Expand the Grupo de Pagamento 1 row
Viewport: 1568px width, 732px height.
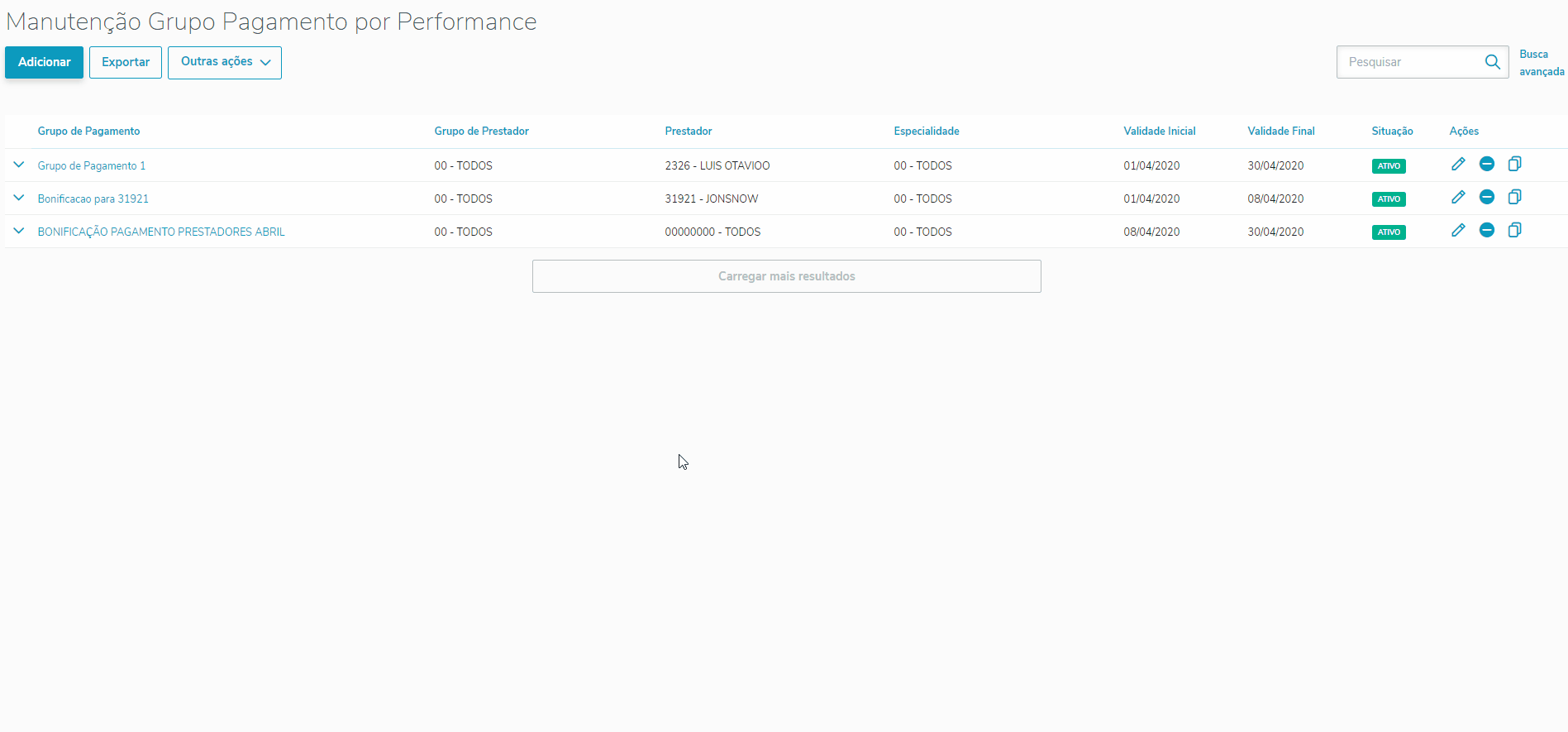tap(19, 165)
